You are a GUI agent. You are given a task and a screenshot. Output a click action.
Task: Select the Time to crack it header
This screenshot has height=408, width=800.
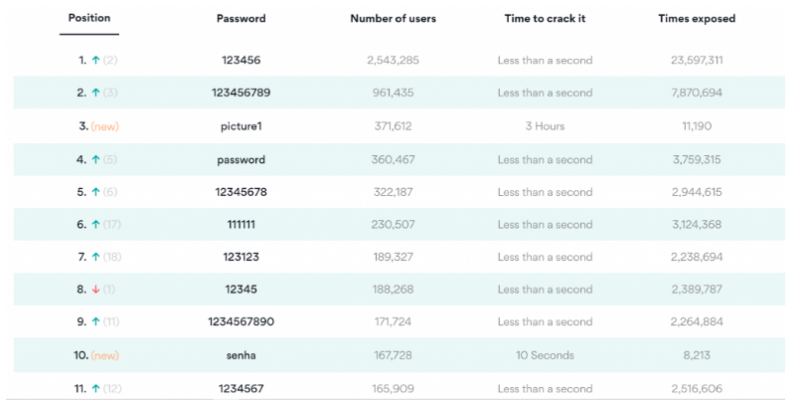click(545, 19)
